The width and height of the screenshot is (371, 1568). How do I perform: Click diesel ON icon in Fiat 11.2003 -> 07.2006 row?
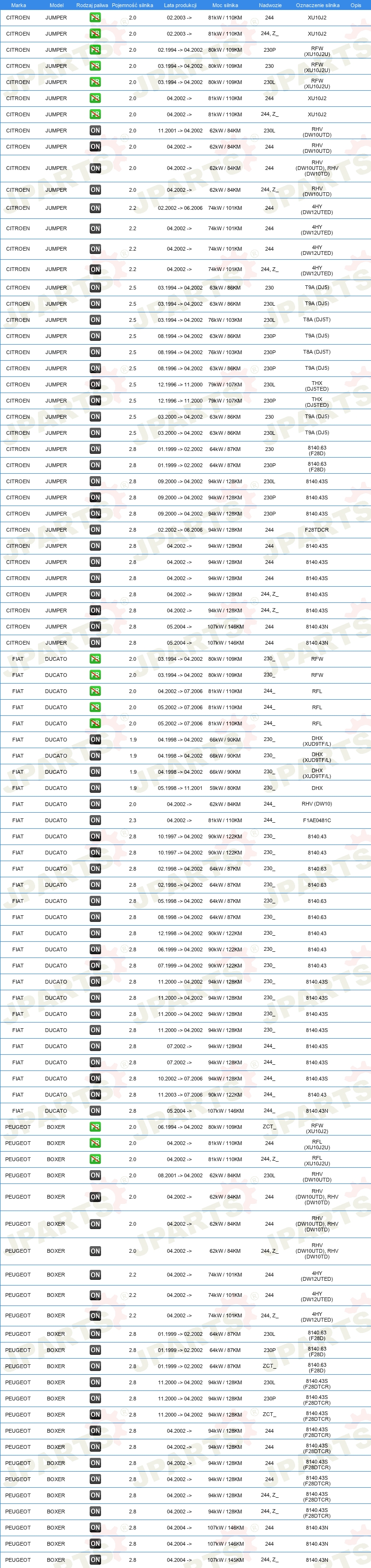click(x=95, y=1094)
